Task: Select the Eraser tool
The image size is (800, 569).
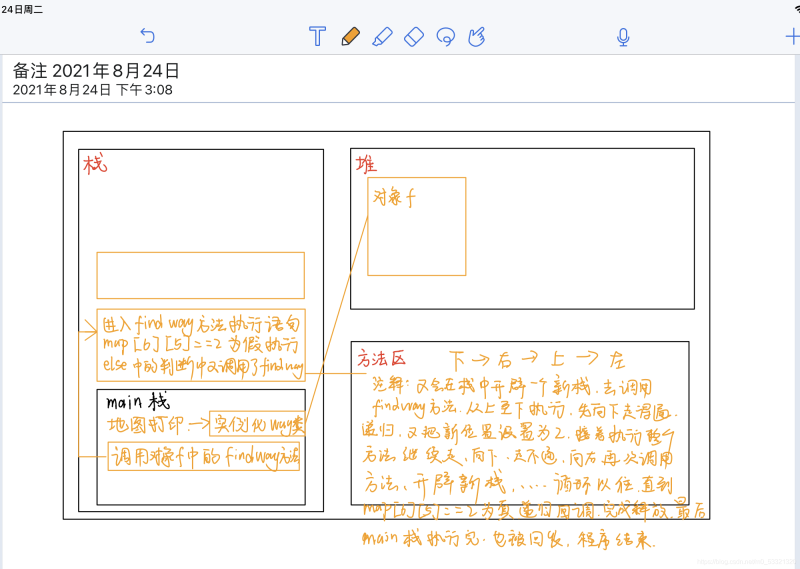Action: tap(414, 37)
